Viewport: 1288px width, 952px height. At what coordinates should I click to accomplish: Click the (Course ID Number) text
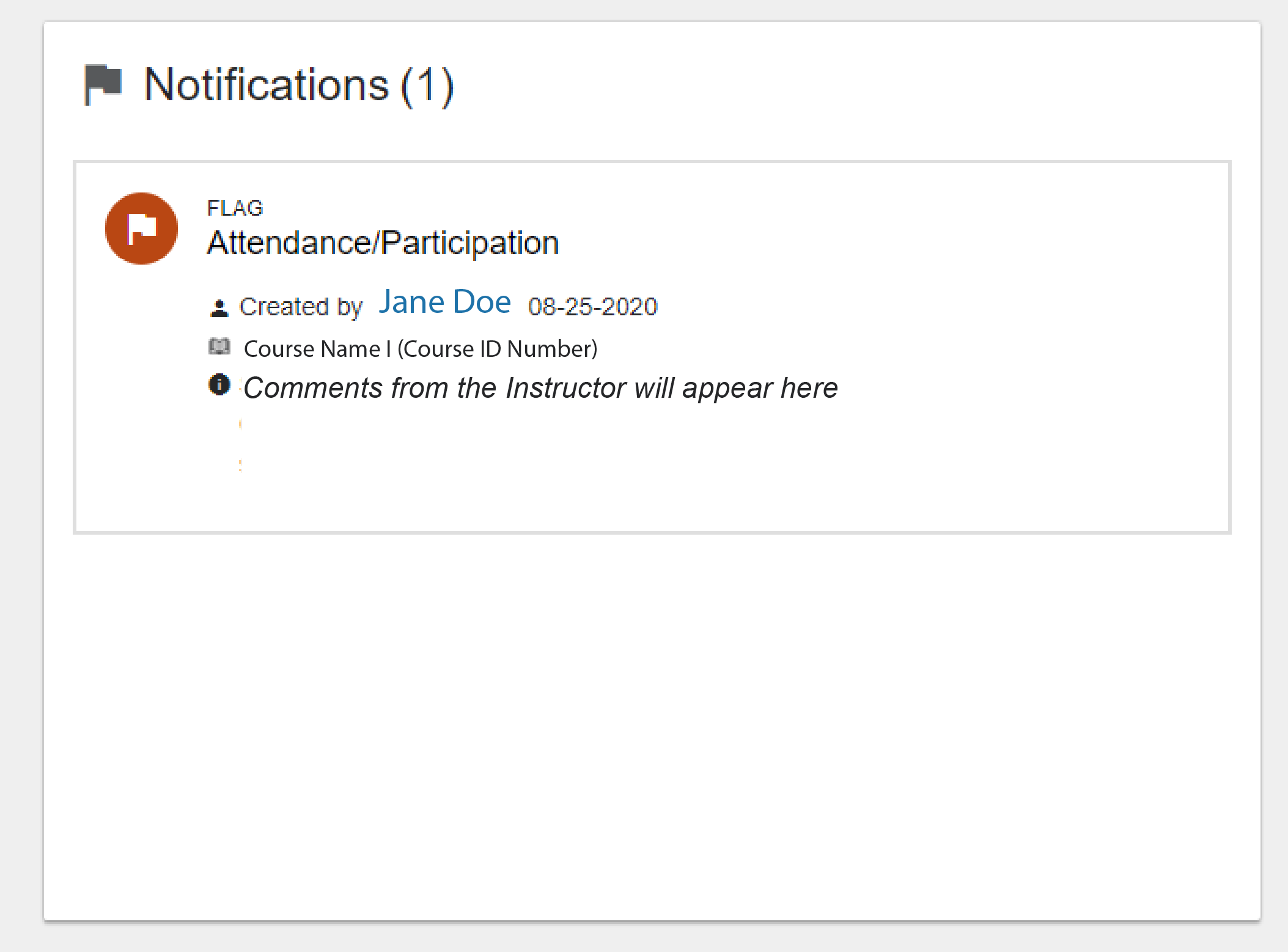497,349
